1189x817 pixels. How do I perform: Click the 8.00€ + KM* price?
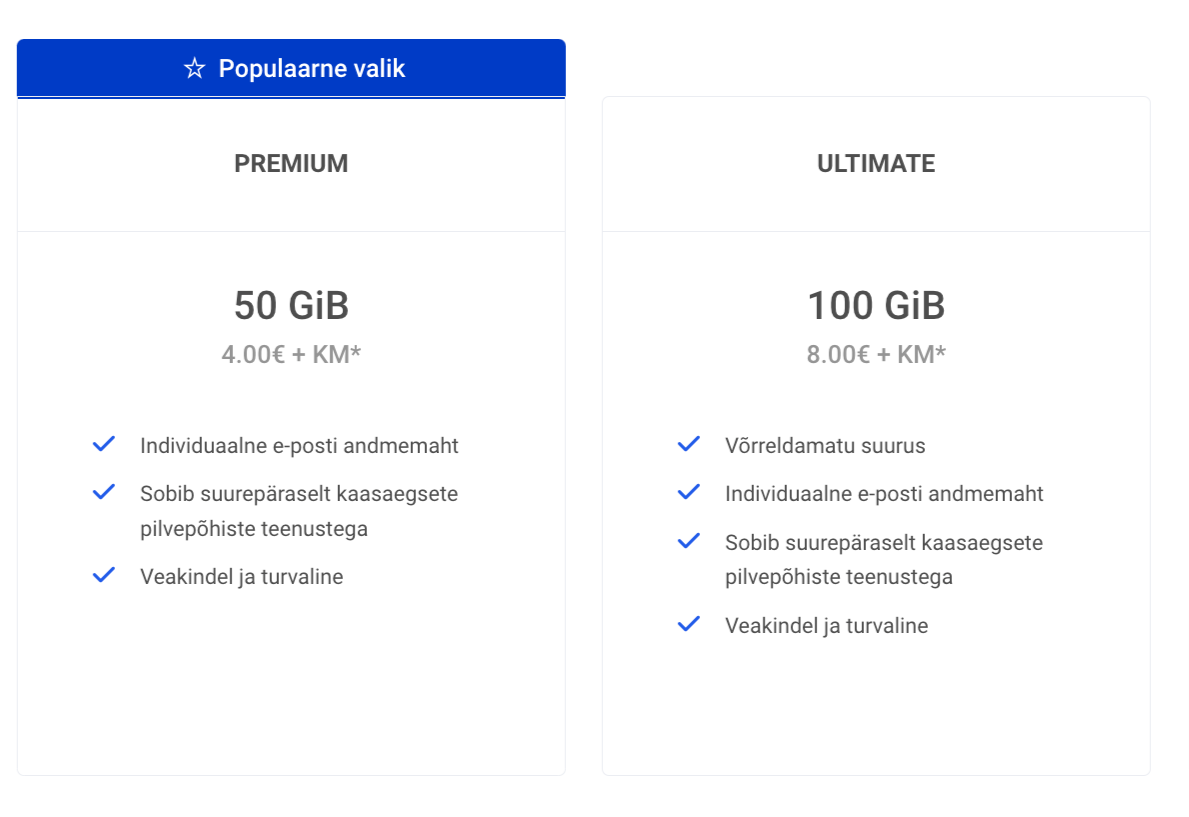(876, 354)
